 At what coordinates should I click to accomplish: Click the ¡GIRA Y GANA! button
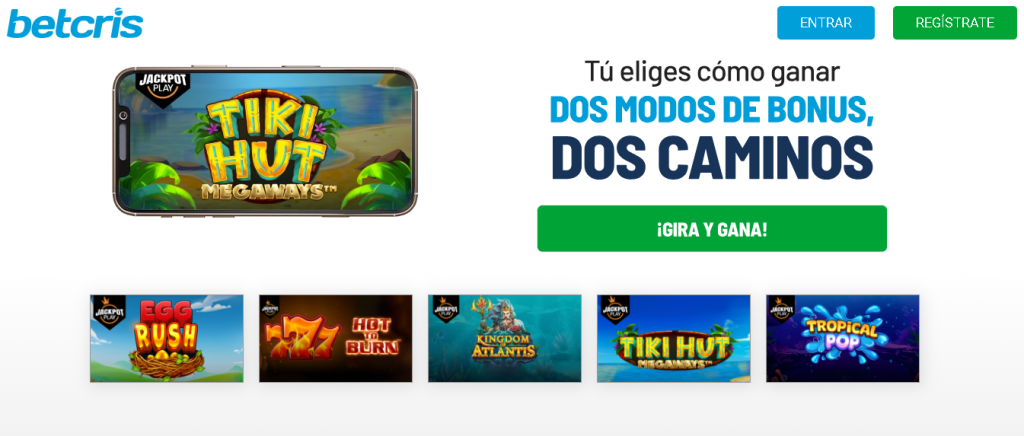712,228
